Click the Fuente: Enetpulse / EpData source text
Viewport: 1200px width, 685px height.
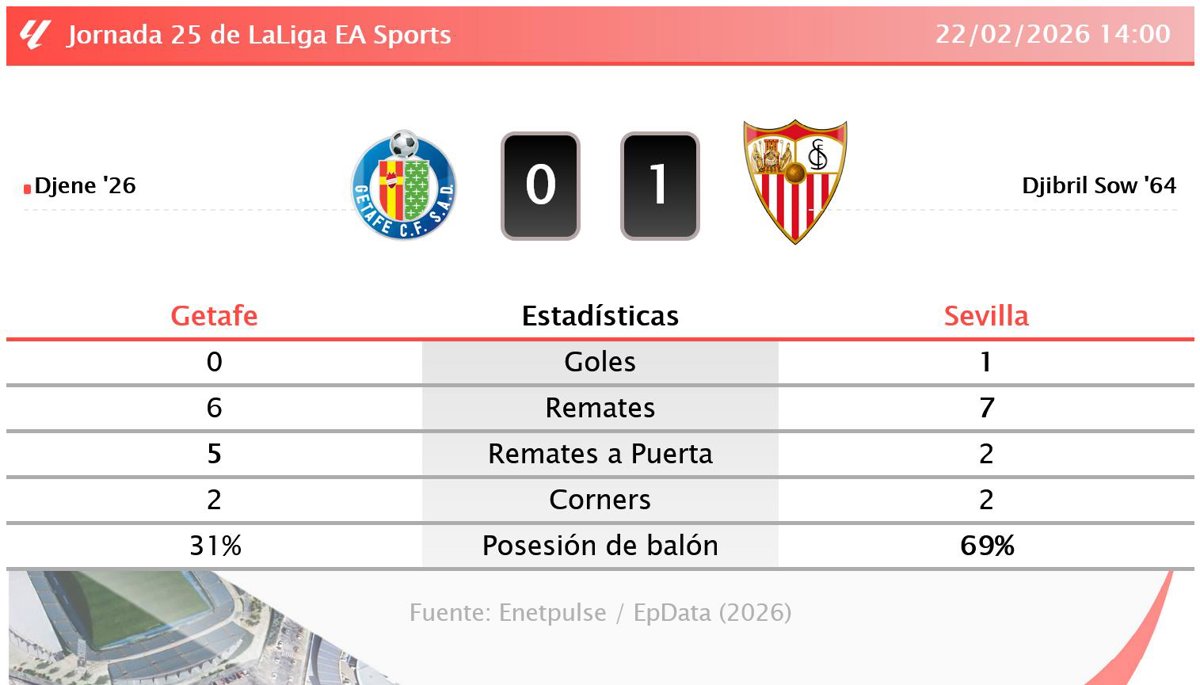point(600,613)
